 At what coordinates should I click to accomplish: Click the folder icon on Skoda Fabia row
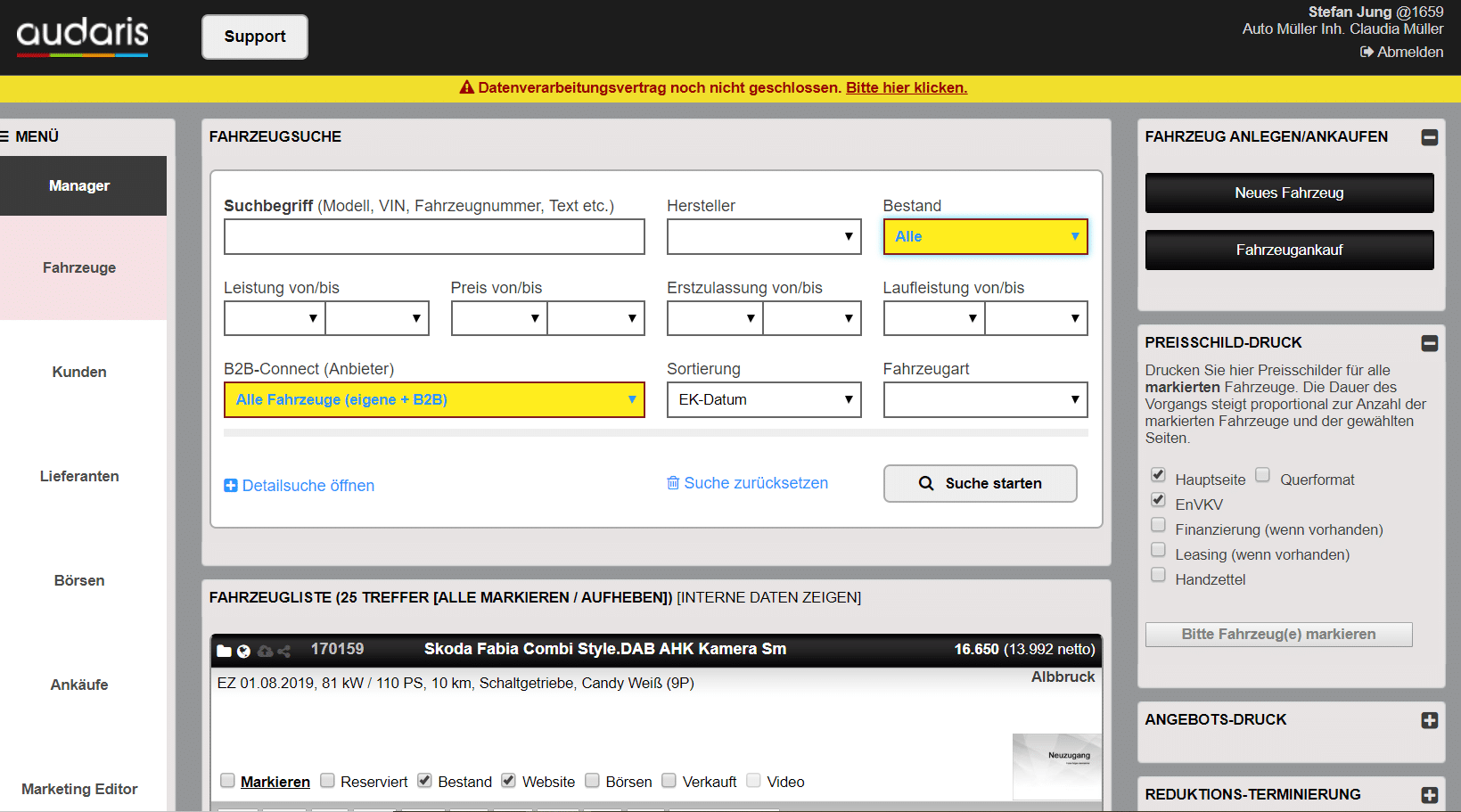[x=224, y=651]
